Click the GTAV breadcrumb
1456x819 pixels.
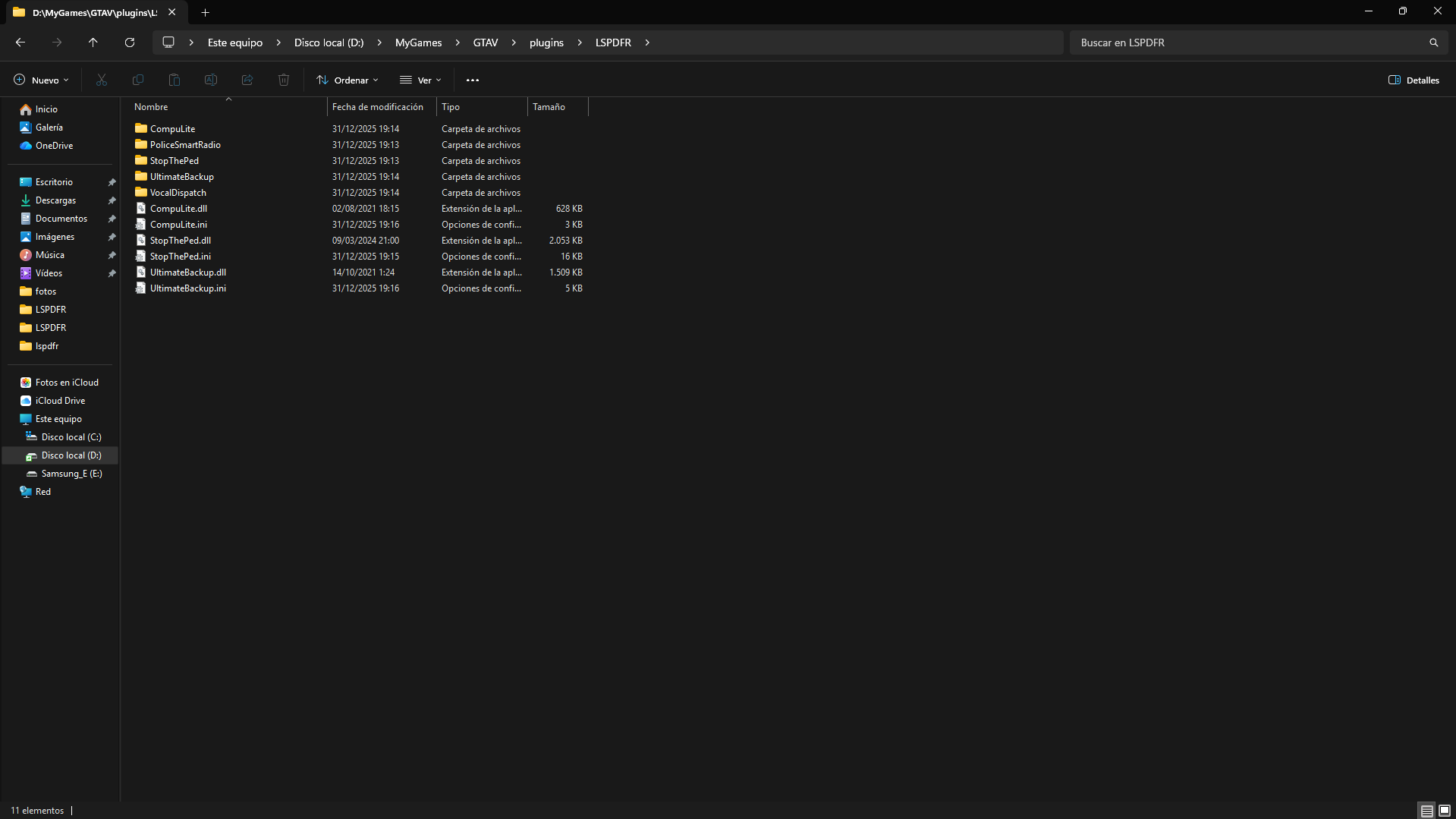click(486, 43)
